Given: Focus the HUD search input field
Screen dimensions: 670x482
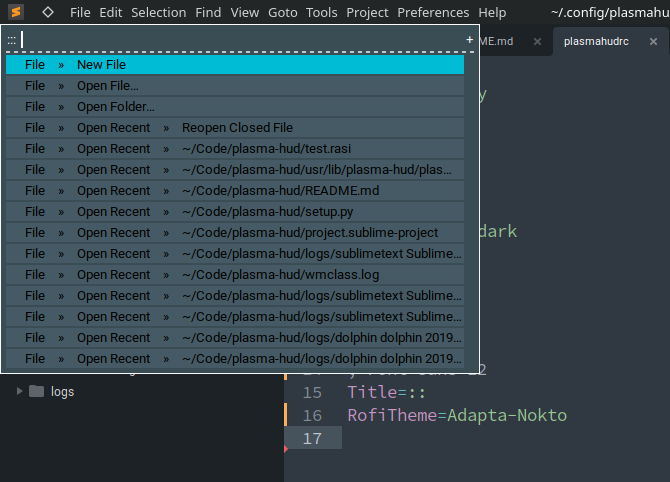Looking at the screenshot, I should click(241, 40).
